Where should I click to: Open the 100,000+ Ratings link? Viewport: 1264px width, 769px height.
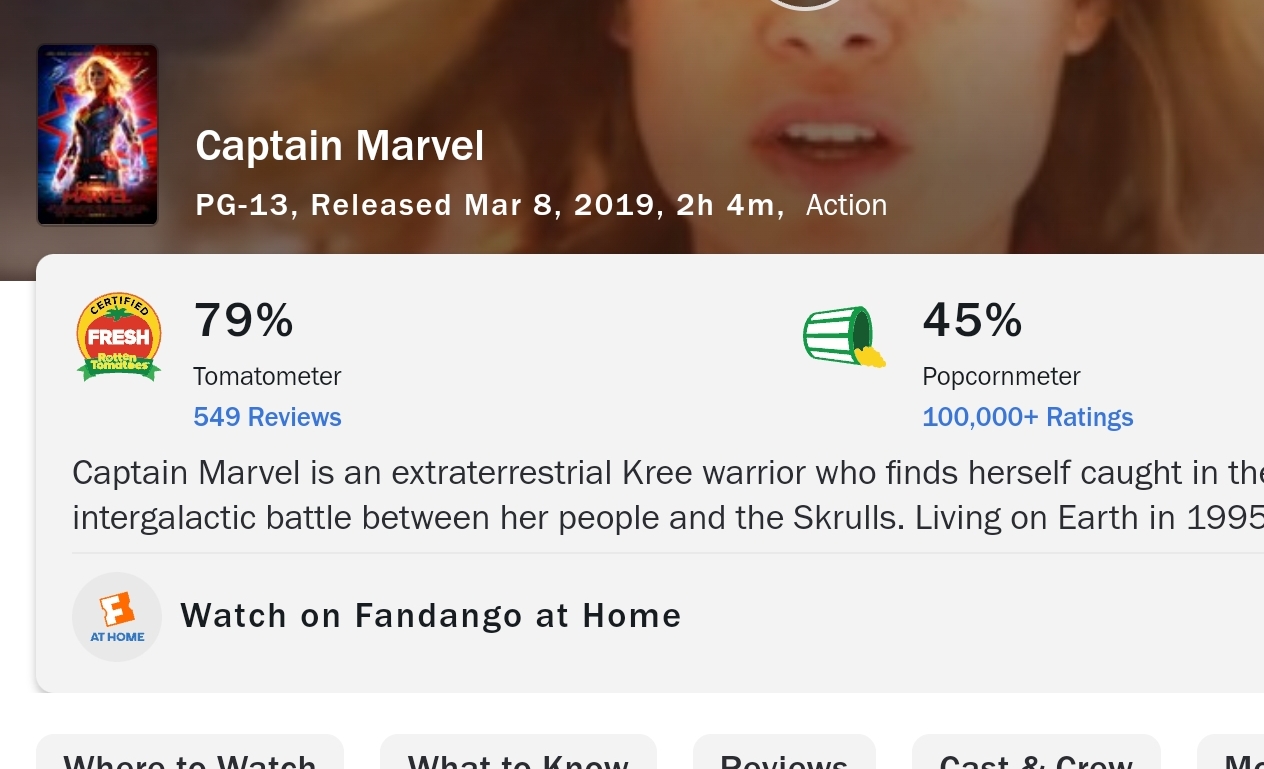[x=1027, y=417]
